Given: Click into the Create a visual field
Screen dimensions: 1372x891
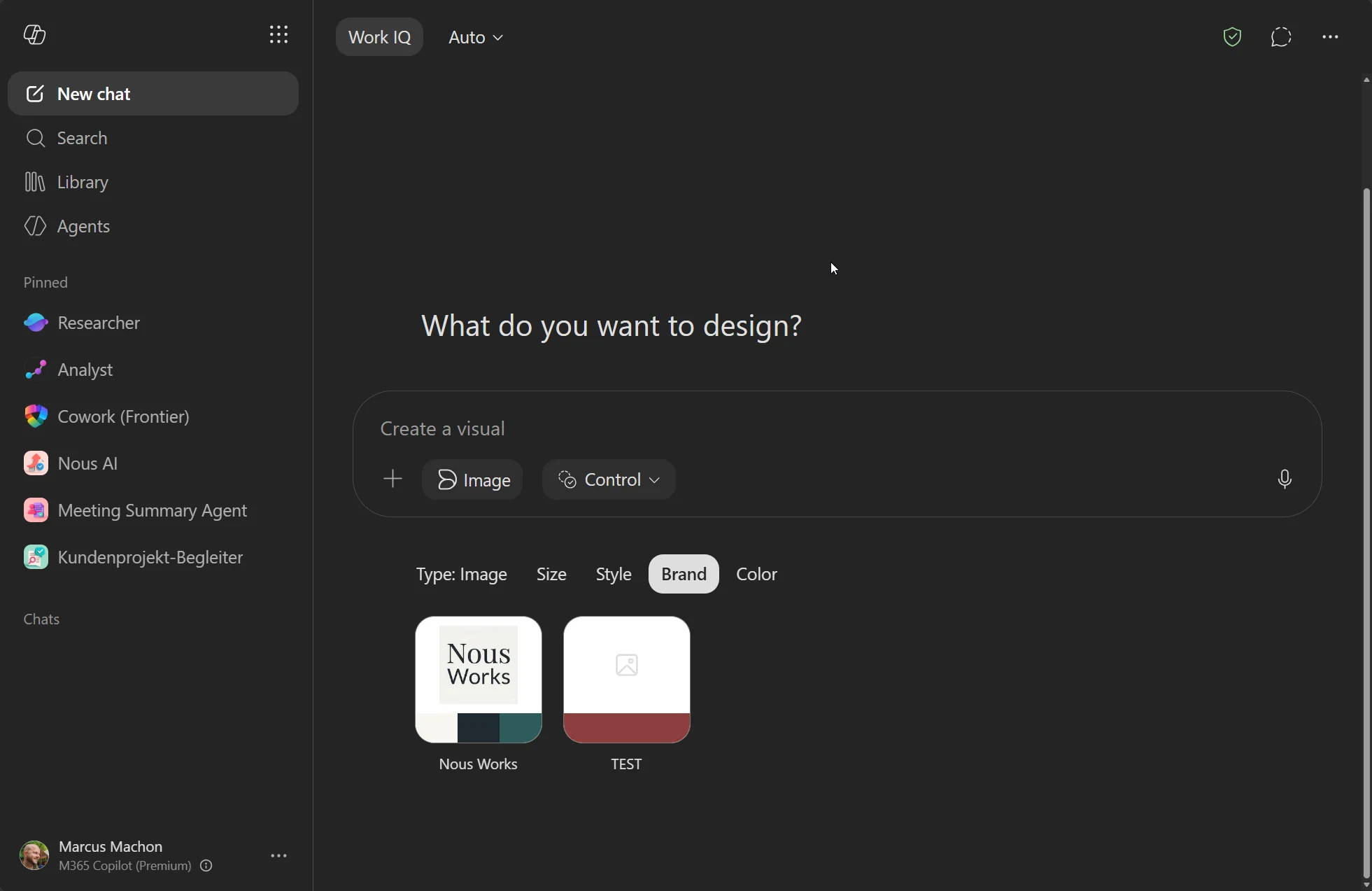Looking at the screenshot, I should click(x=837, y=428).
